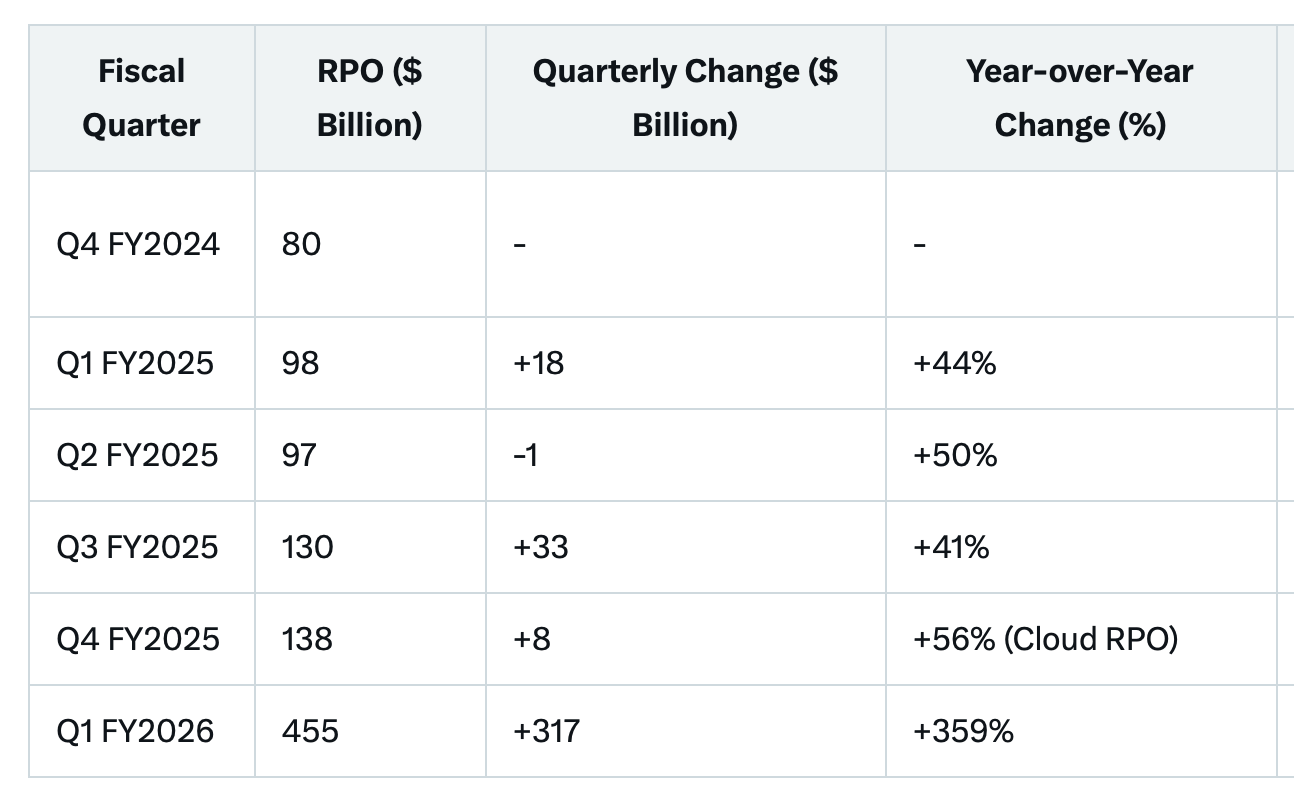Click the Fiscal Quarter column header
This screenshot has width=1294, height=796.
141,98
